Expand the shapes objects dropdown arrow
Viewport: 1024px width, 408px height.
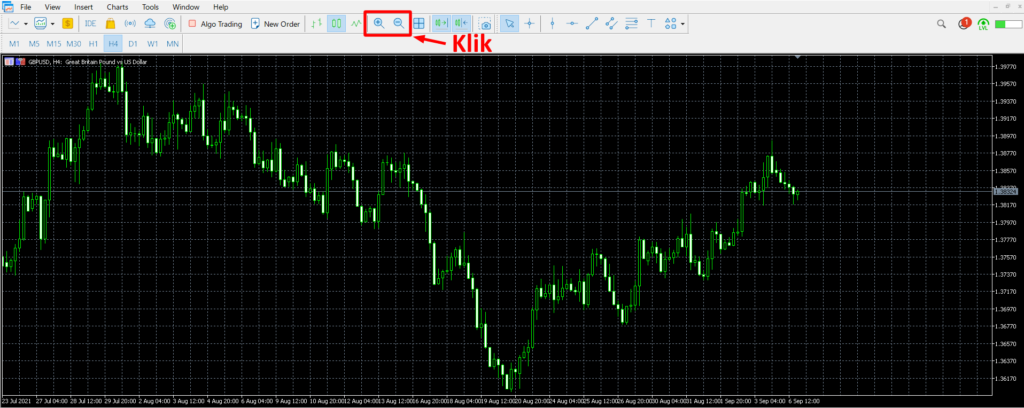683,23
